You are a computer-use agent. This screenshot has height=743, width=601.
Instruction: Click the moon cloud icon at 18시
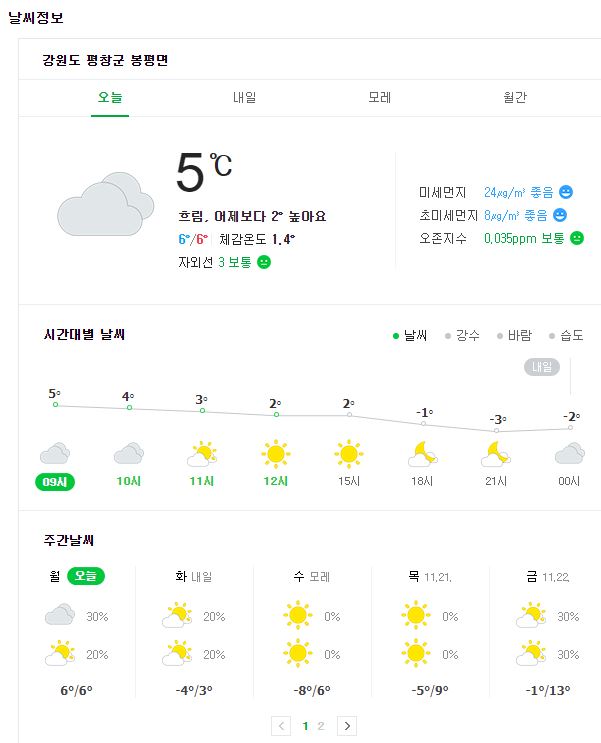pyautogui.click(x=423, y=455)
